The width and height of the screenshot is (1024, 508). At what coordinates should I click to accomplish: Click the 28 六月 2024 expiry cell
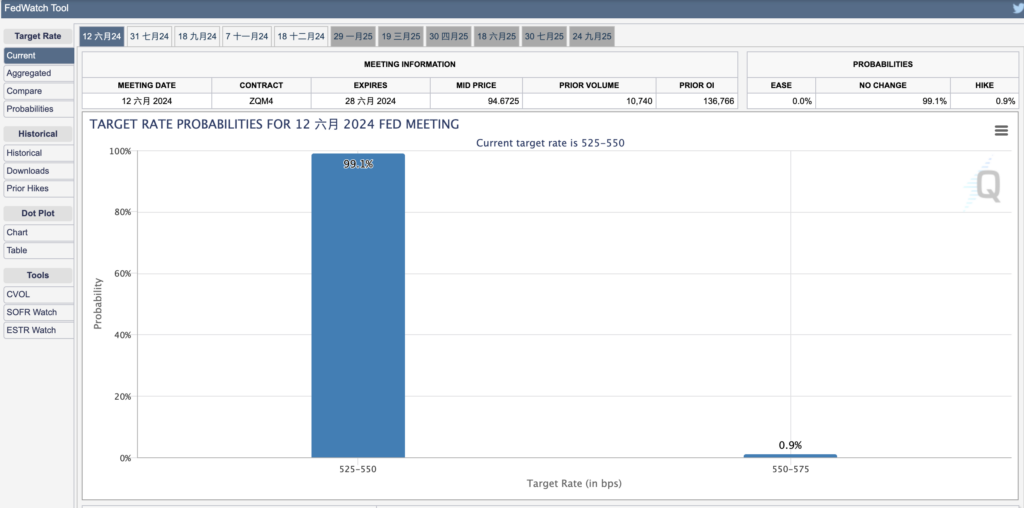370,101
